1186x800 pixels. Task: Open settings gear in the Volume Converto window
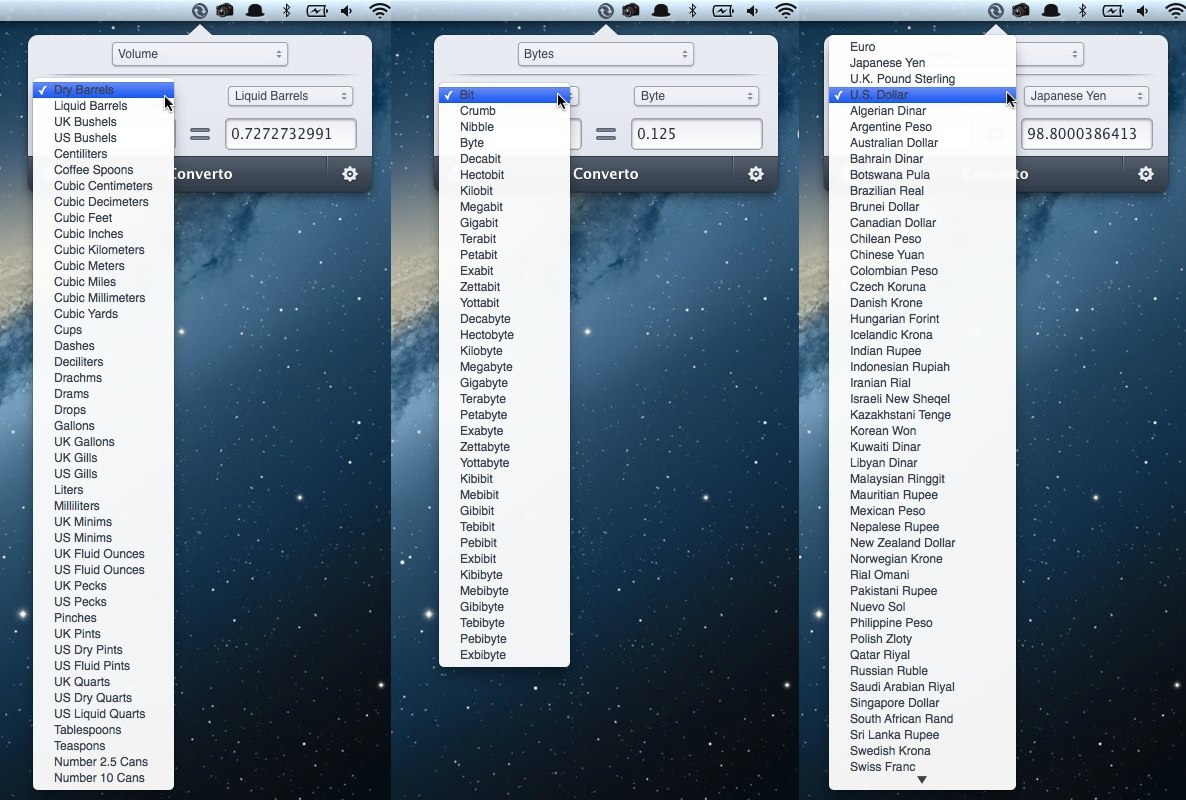click(x=349, y=174)
